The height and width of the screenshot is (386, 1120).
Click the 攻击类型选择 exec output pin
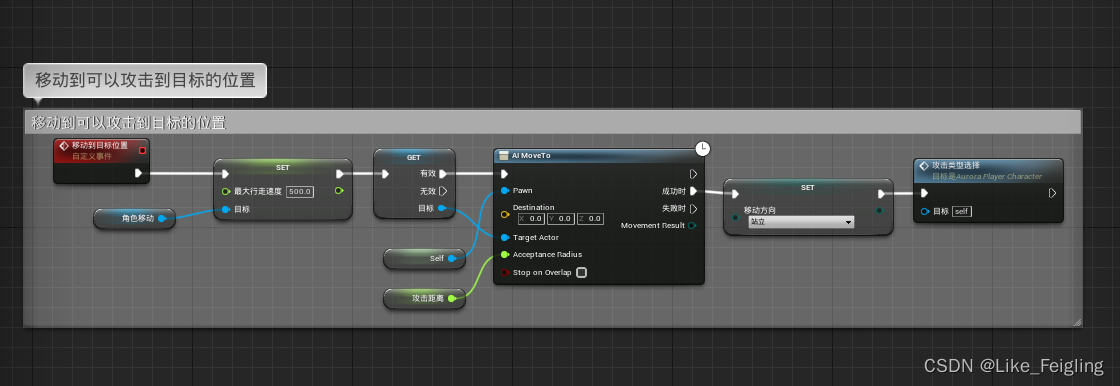click(x=1052, y=193)
